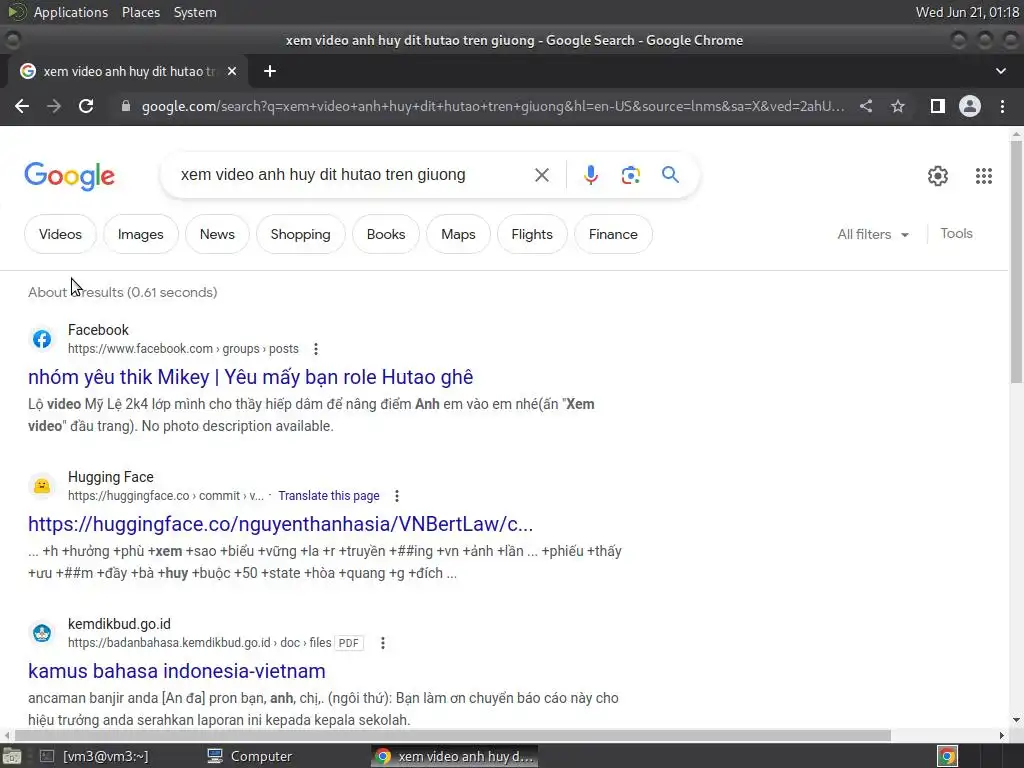Open Google apps grid
Viewport: 1024px width, 768px height.
tap(984, 176)
